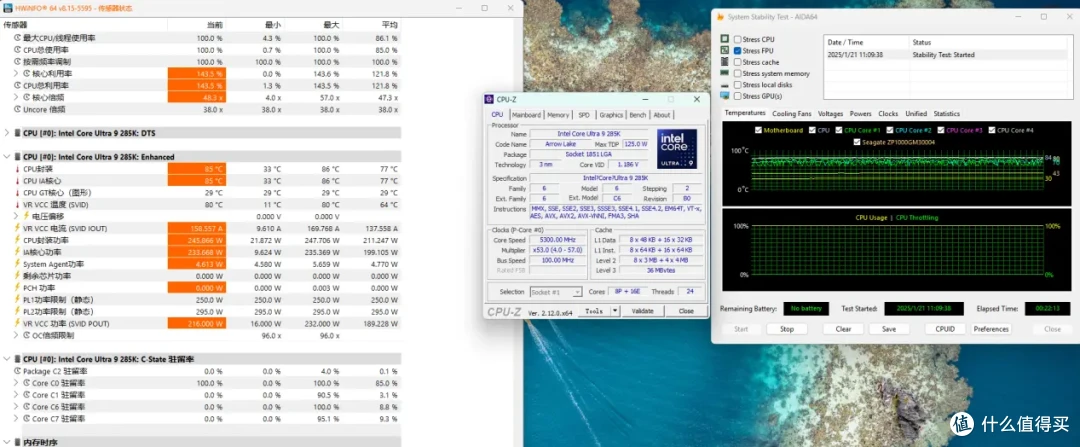Enable the Stress CPU checkbox
The image size is (1080, 447).
(738, 39)
